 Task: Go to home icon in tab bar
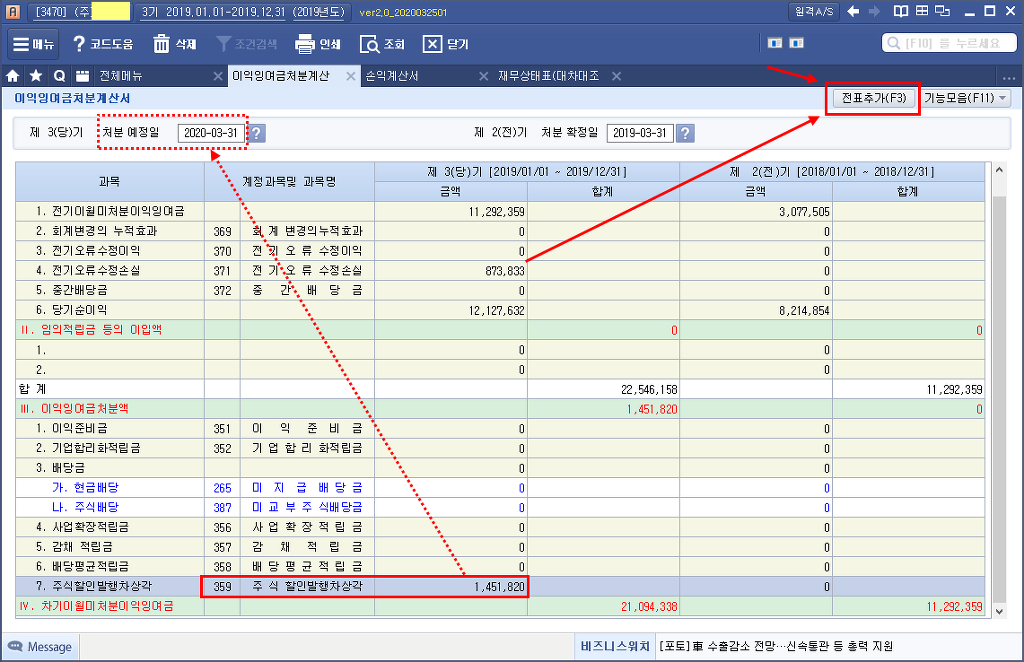pos(12,76)
